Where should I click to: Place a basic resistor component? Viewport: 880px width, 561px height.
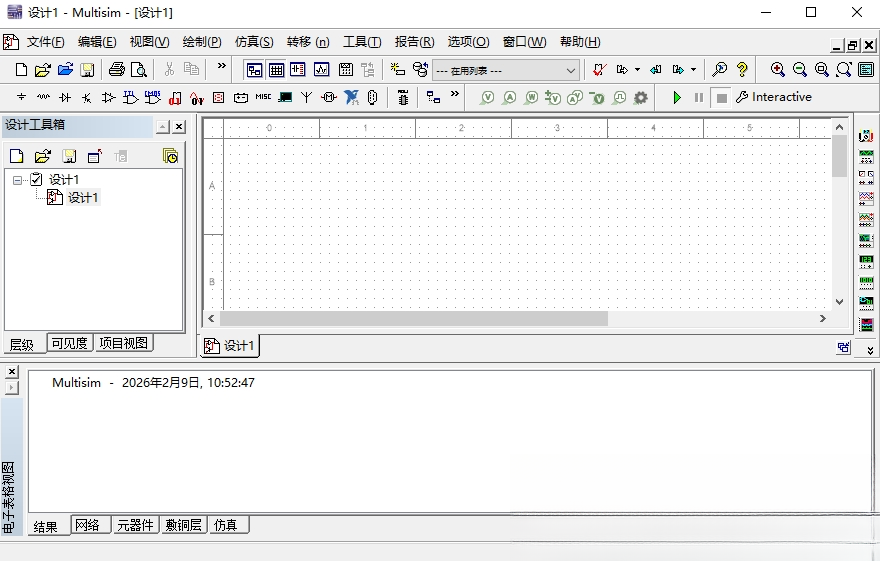[x=43, y=98]
